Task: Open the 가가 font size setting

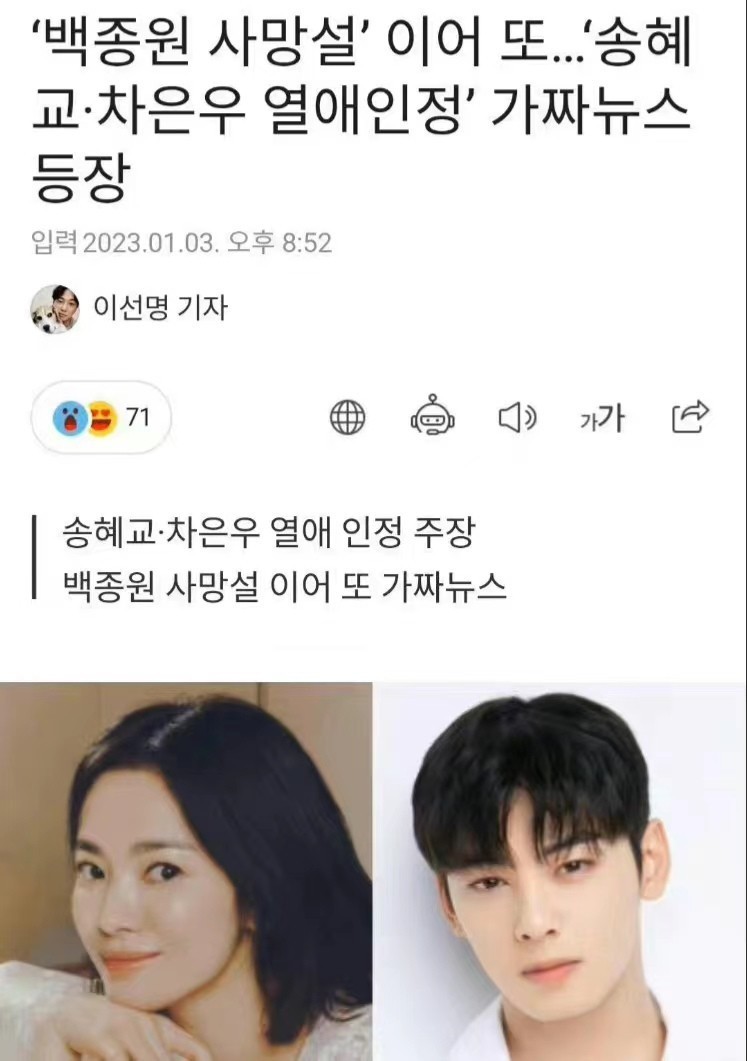Action: 602,417
